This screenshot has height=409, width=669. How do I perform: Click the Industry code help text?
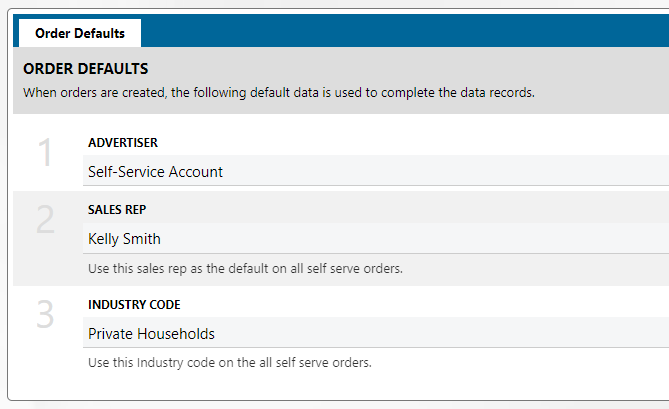coord(230,362)
